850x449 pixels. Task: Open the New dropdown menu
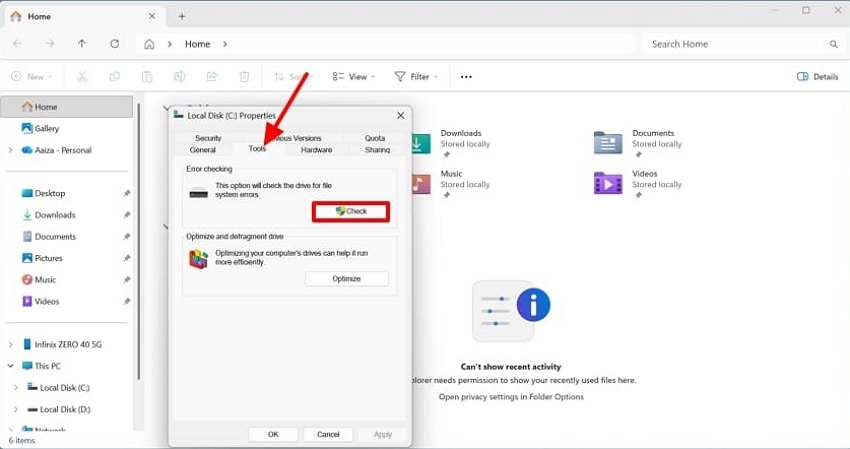point(31,76)
